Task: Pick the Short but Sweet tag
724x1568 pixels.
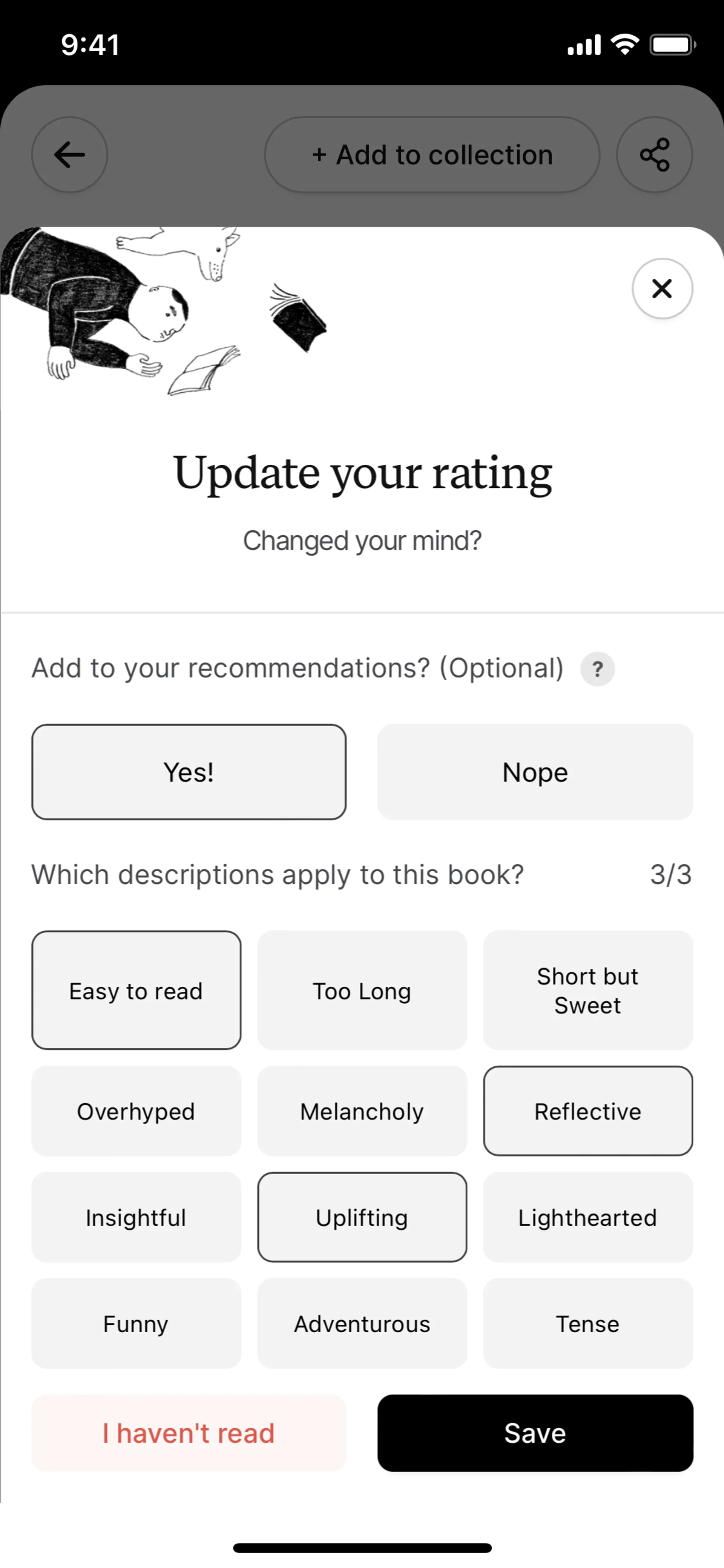Action: click(x=588, y=991)
